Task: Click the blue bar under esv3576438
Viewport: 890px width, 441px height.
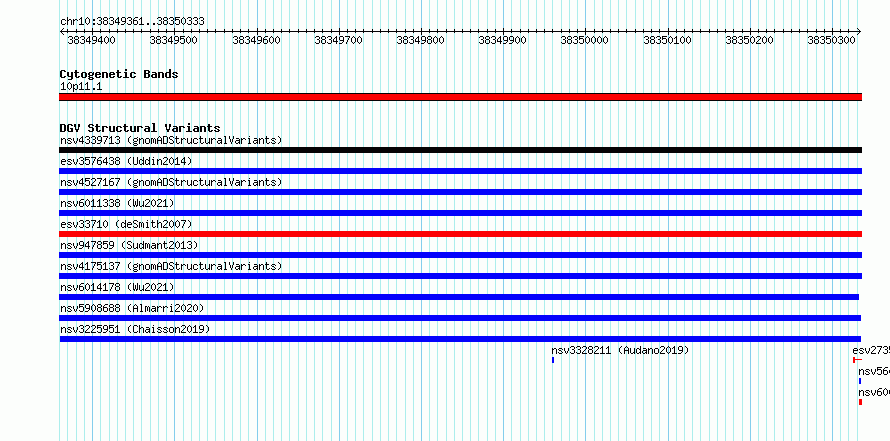Action: 460,171
